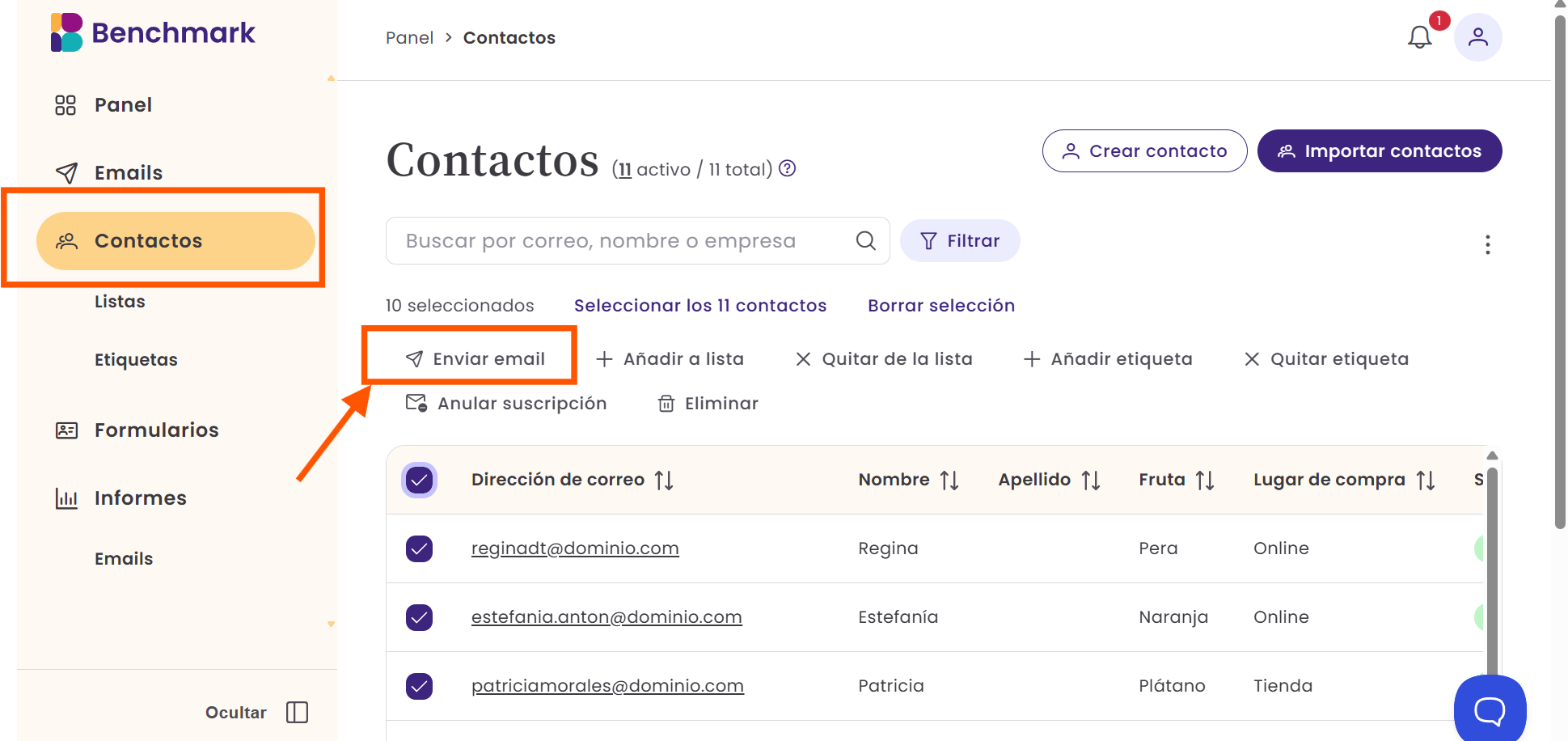
Task: Click the table vertical scrollbar
Action: pos(1492,570)
